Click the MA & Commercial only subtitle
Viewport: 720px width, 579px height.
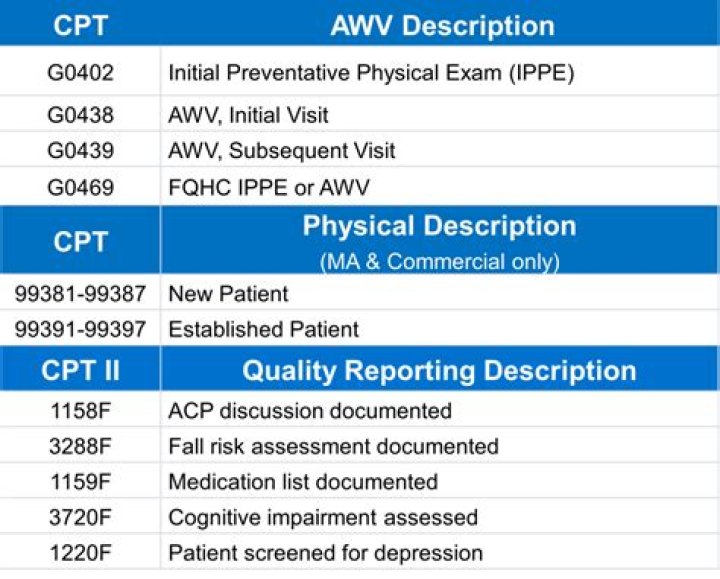click(x=439, y=262)
